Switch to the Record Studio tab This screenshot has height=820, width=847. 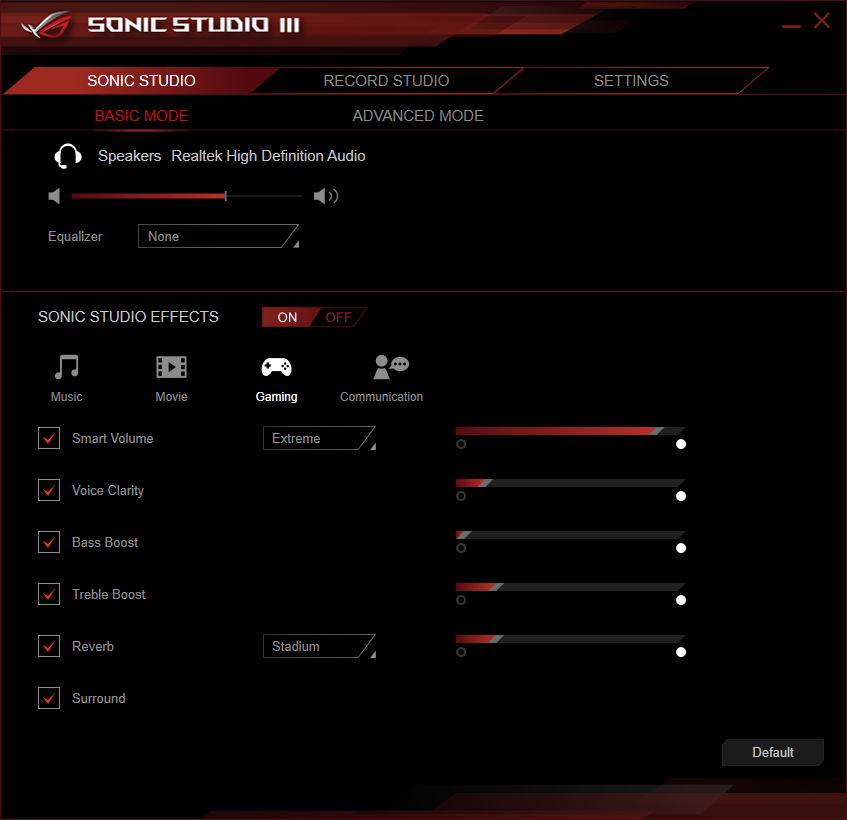point(386,80)
